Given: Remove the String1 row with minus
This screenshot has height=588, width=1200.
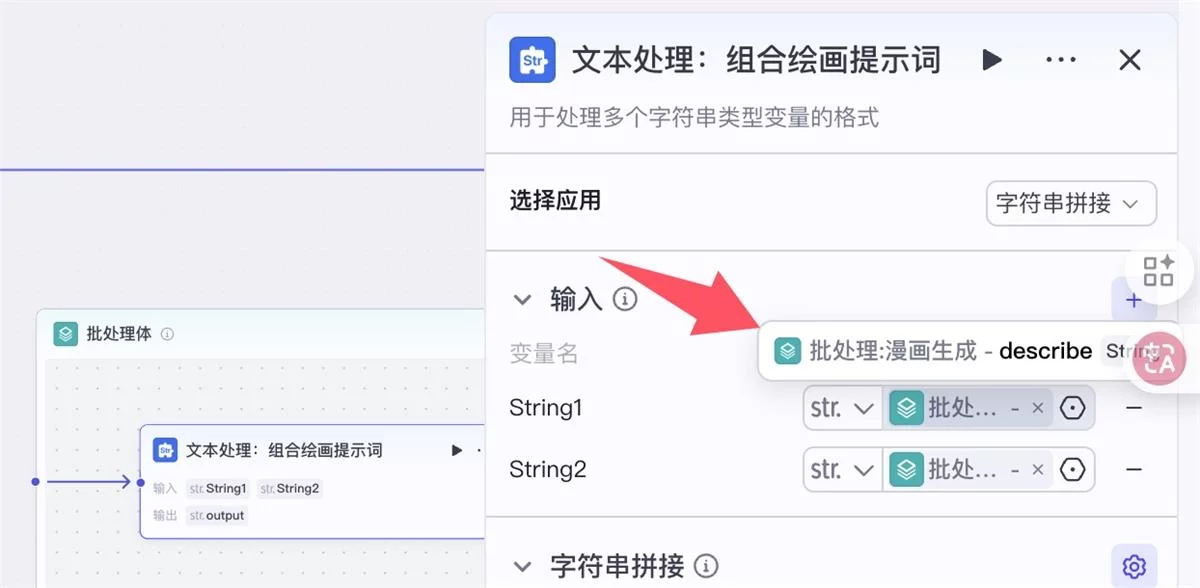Looking at the screenshot, I should 1133,408.
